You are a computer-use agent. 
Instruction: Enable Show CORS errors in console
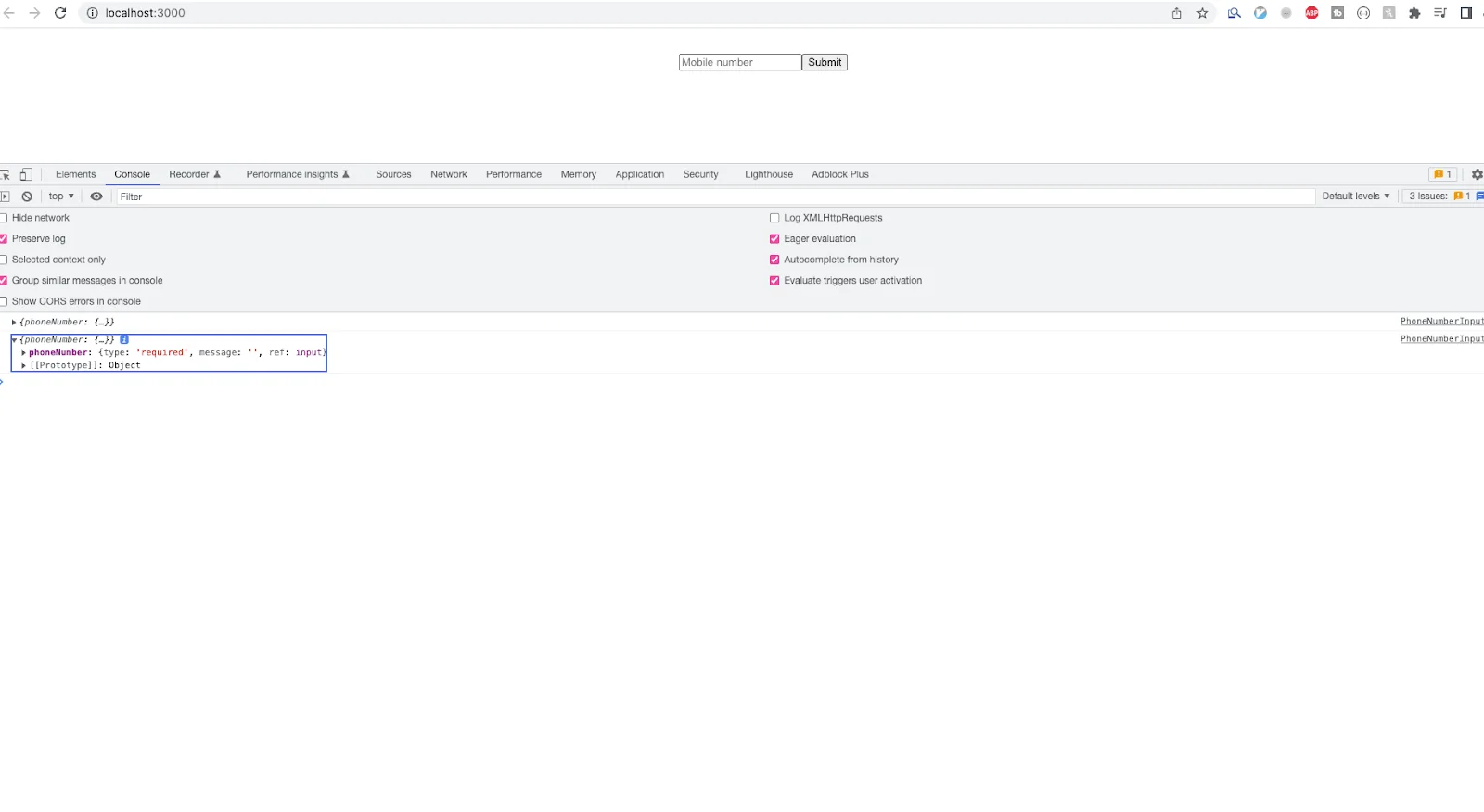coord(4,301)
